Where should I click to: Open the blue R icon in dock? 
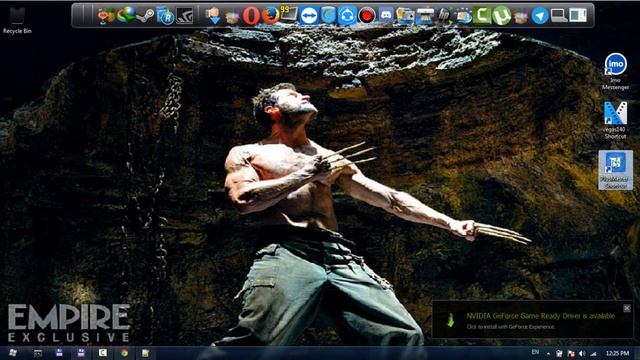(165, 16)
